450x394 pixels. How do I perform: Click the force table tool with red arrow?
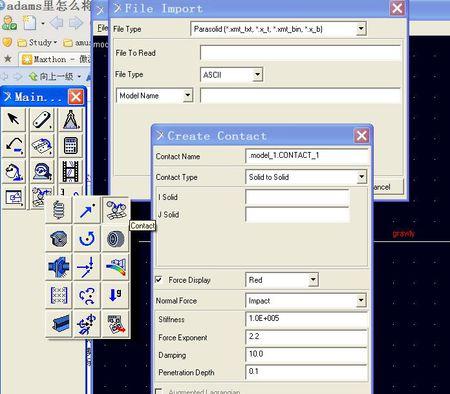pyautogui.click(x=115, y=324)
